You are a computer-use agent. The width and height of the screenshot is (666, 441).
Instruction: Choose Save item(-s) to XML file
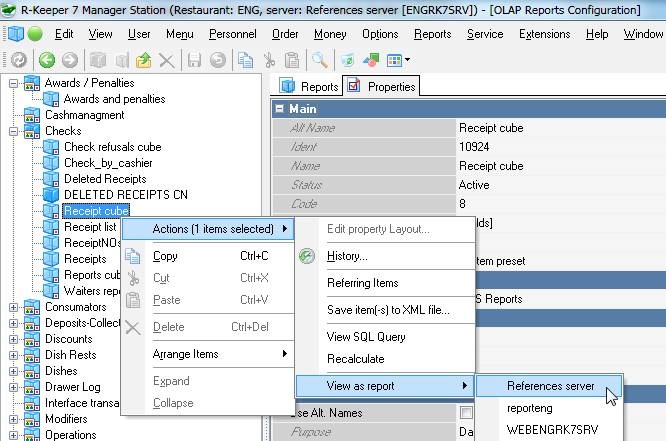(x=388, y=310)
